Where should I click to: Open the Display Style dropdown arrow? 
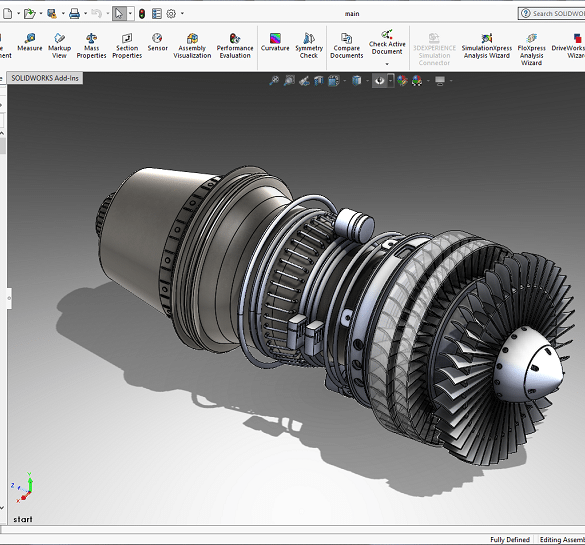367,81
